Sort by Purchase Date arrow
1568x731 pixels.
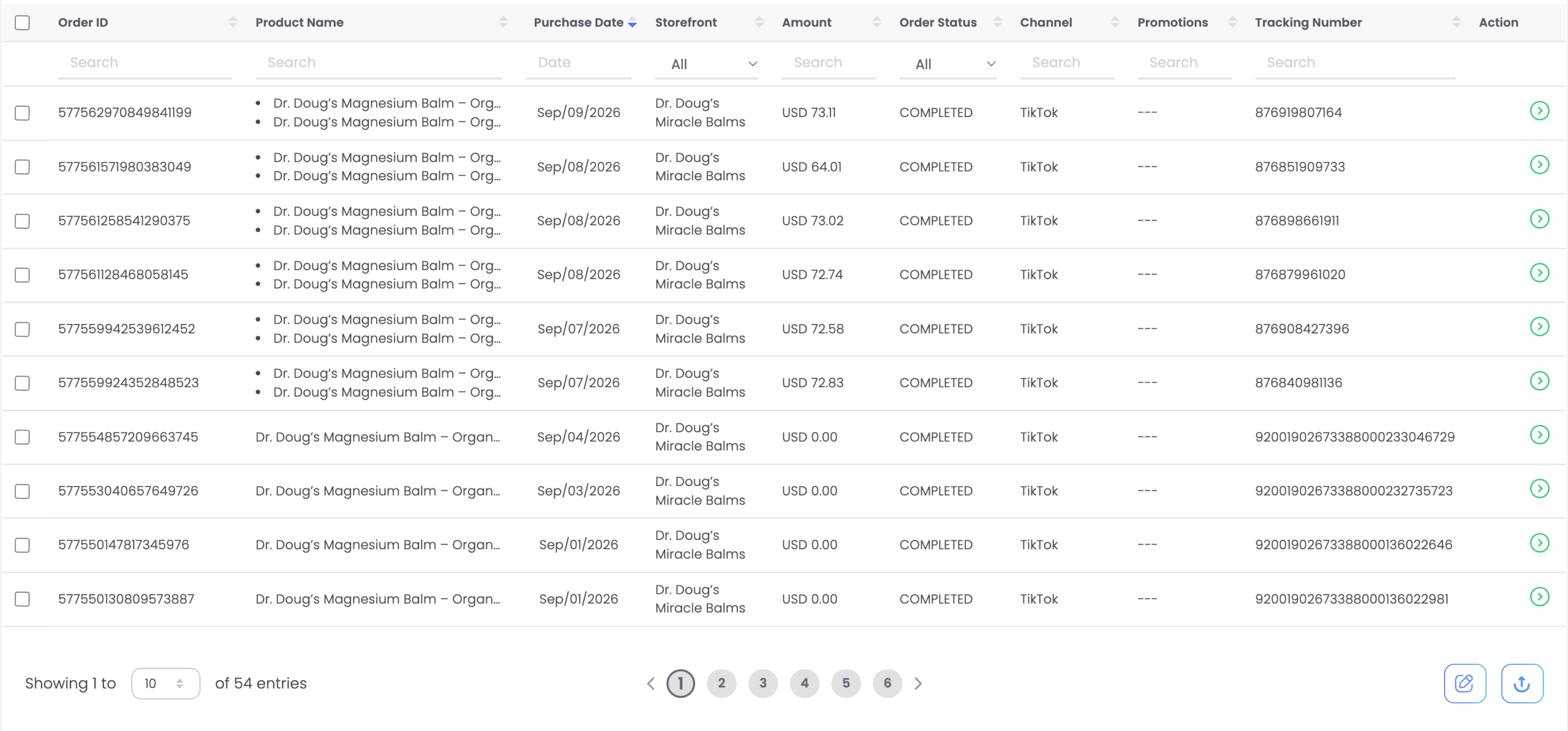[633, 23]
